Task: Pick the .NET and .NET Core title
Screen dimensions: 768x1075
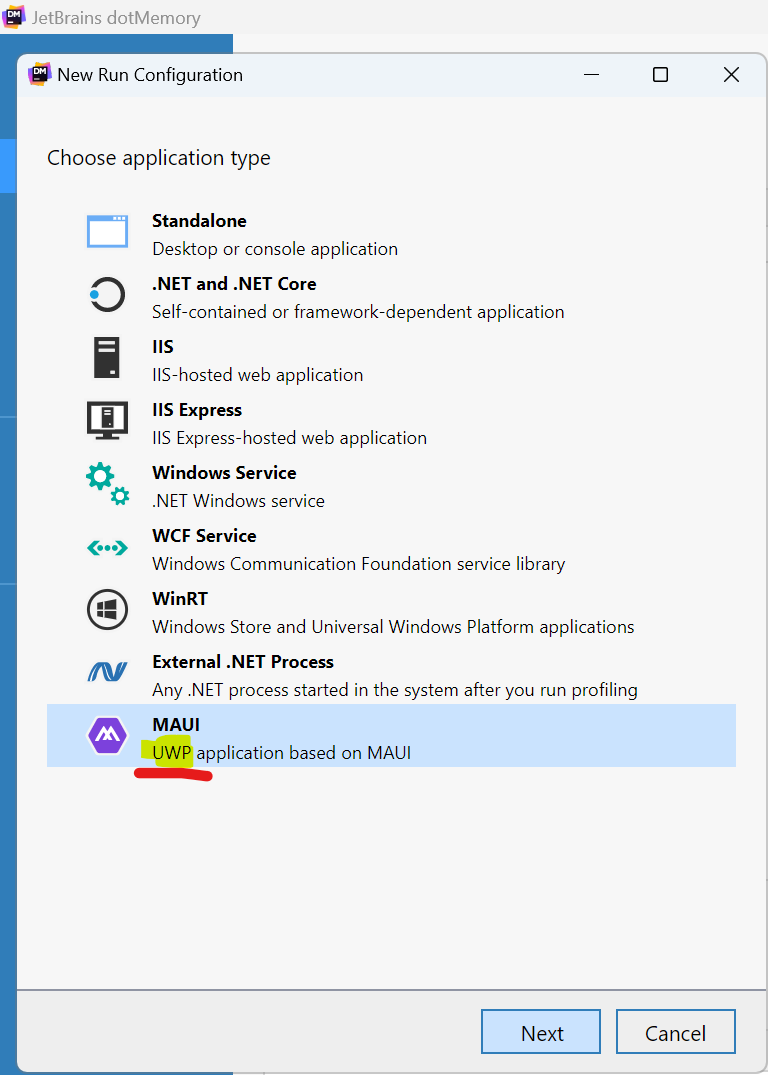Action: click(x=234, y=284)
